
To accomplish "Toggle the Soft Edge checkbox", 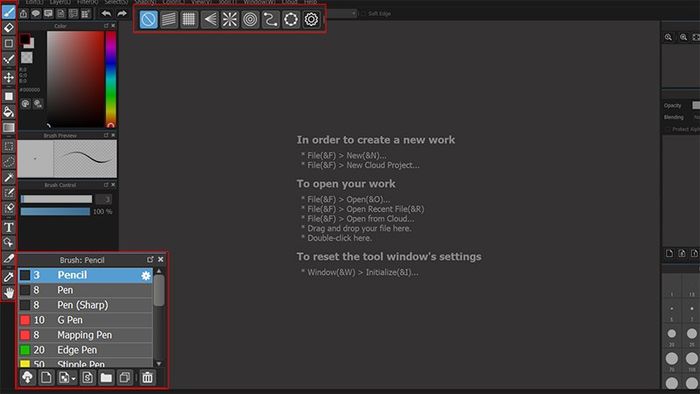I will 363,14.
